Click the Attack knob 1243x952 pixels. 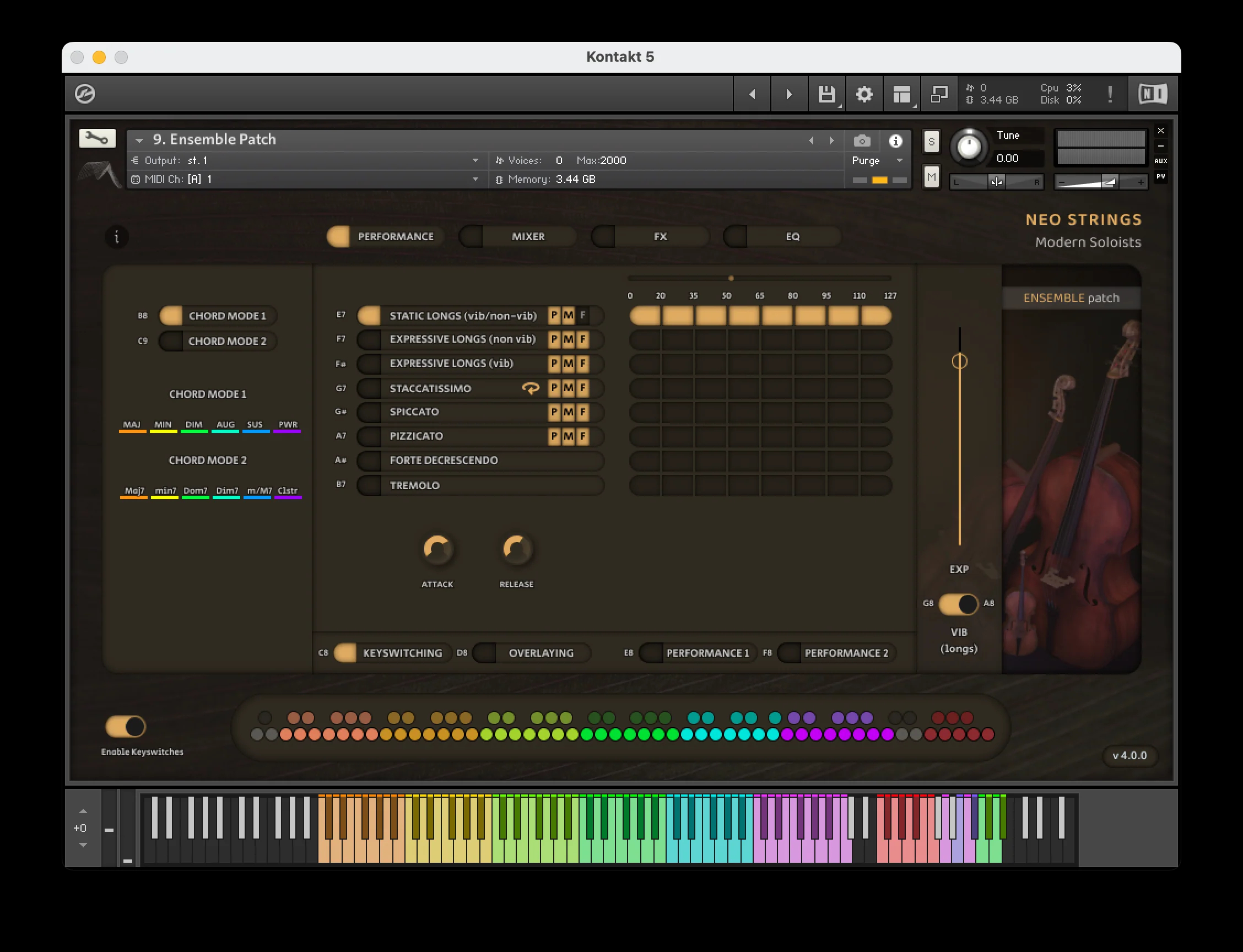click(437, 550)
